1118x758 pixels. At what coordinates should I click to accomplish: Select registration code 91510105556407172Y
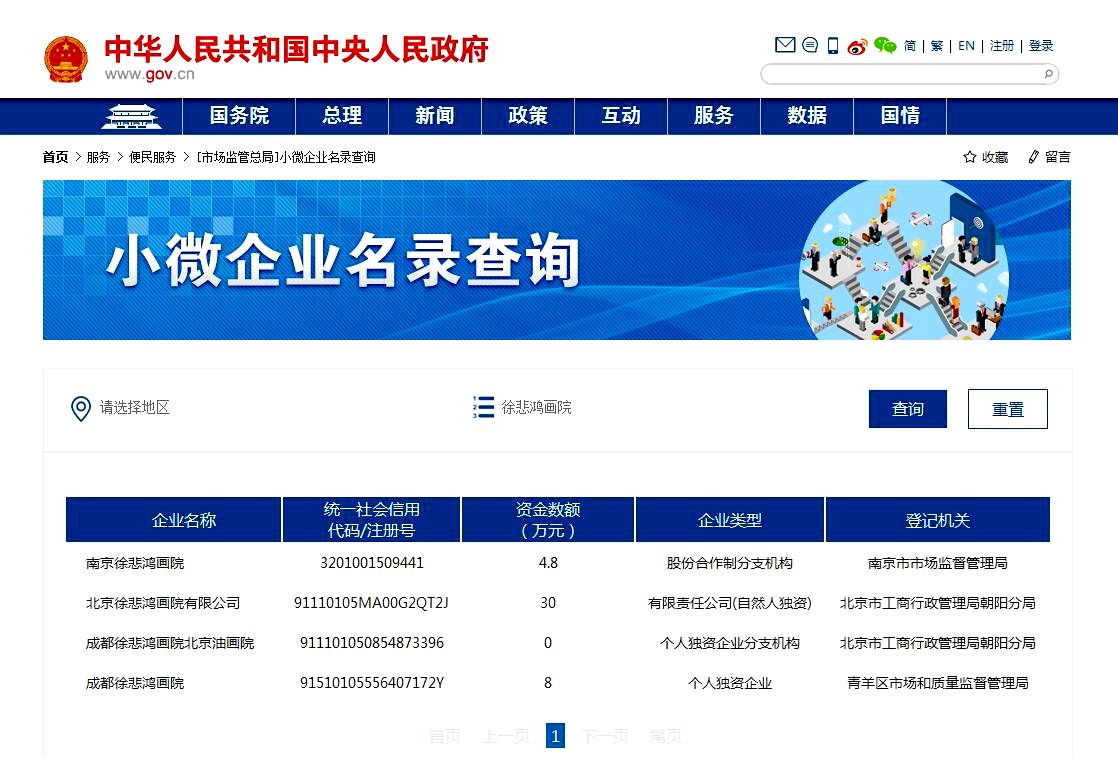point(371,683)
